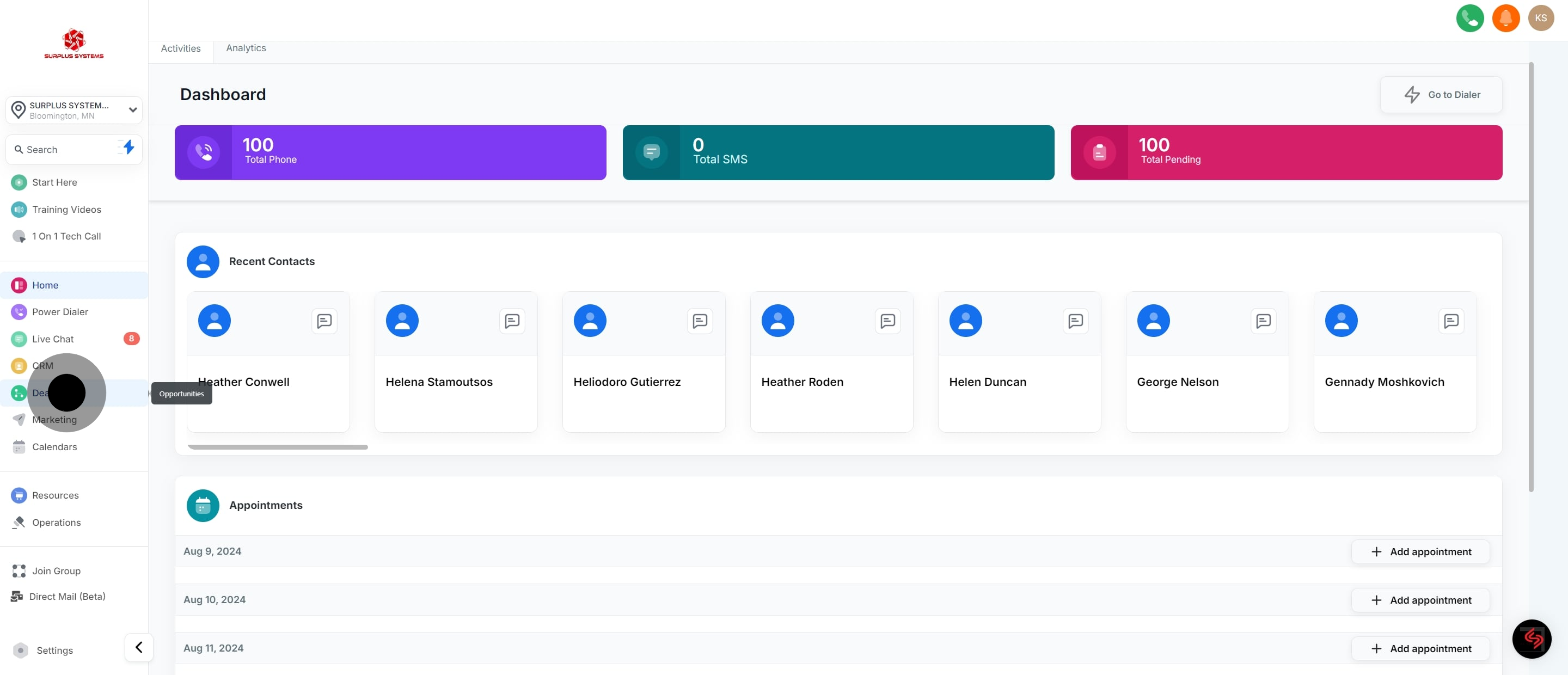Viewport: 1568px width, 675px height.
Task: Open the red chat widget icon
Action: (1532, 639)
